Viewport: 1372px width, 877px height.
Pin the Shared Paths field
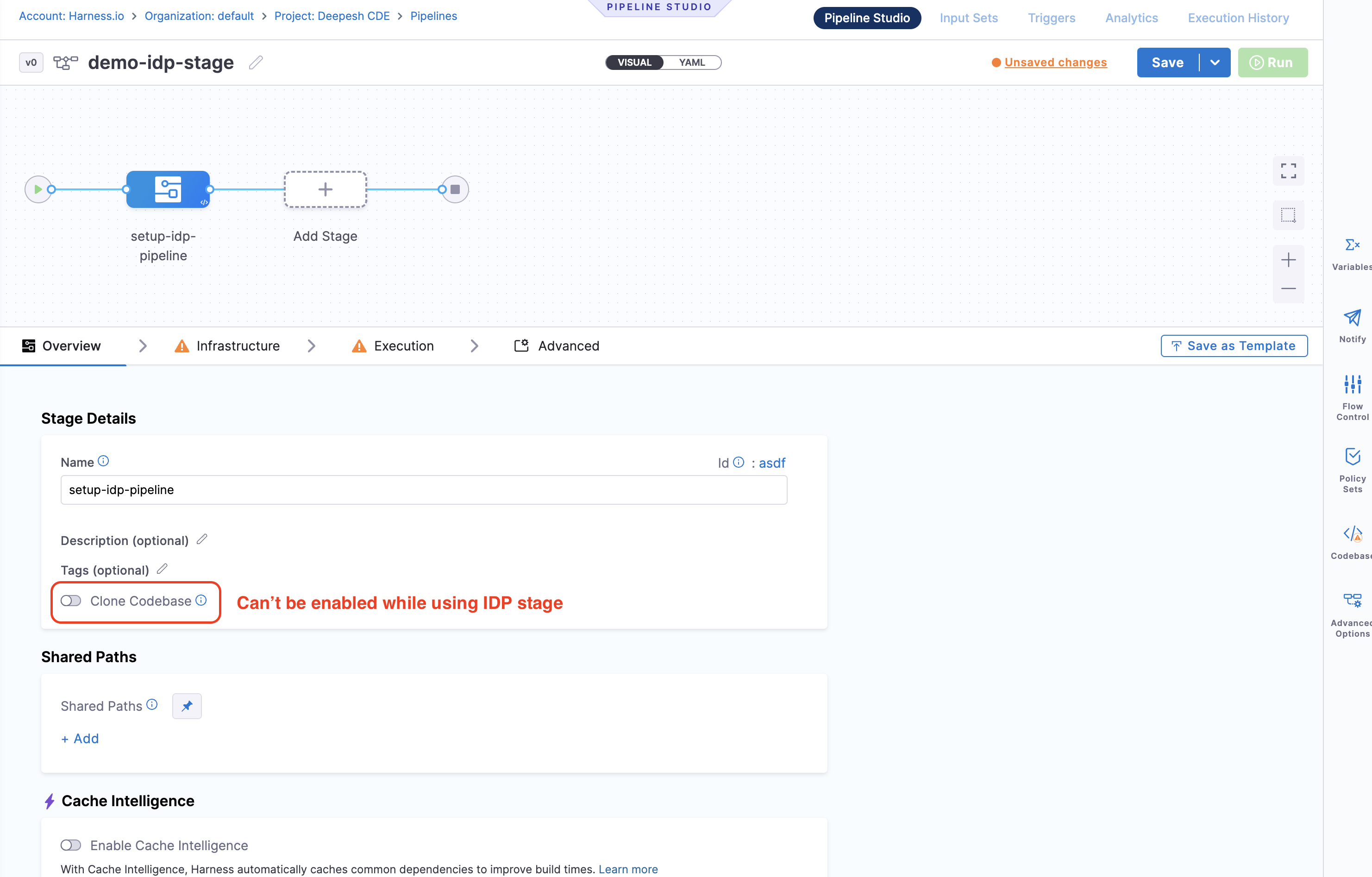187,706
